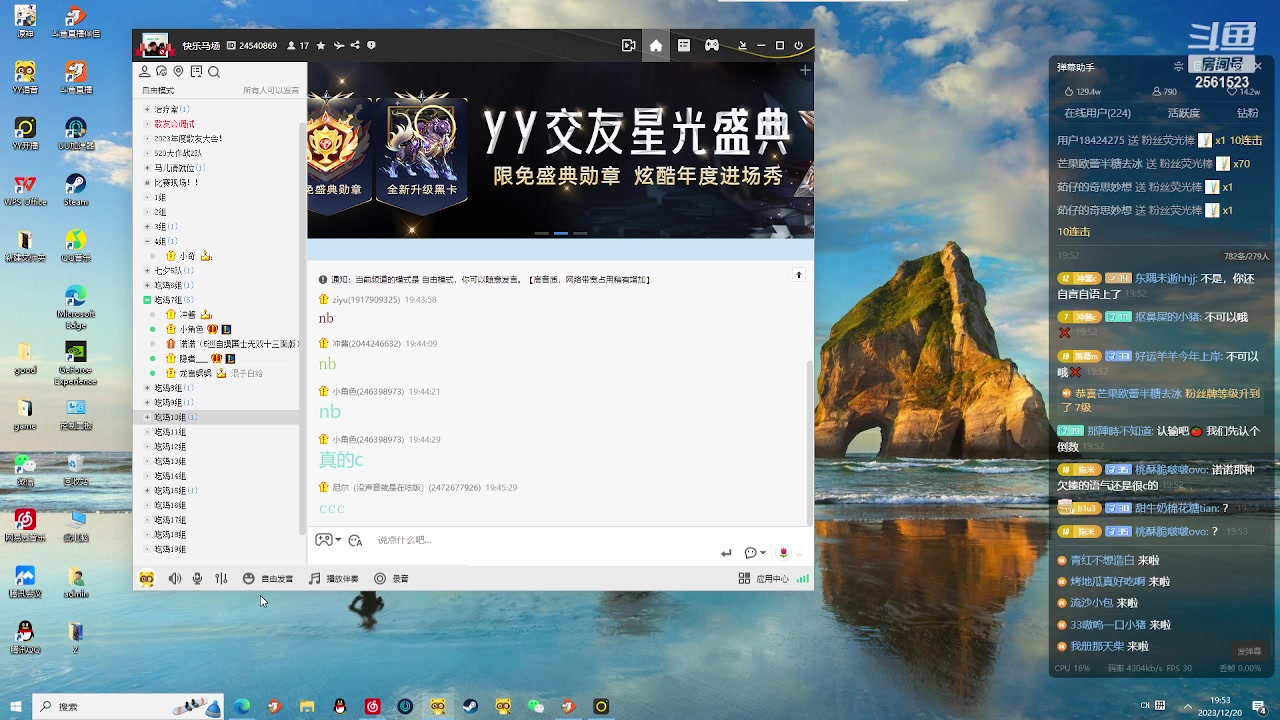Favorite the channel with the star icon
The image size is (1280, 720).
321,45
